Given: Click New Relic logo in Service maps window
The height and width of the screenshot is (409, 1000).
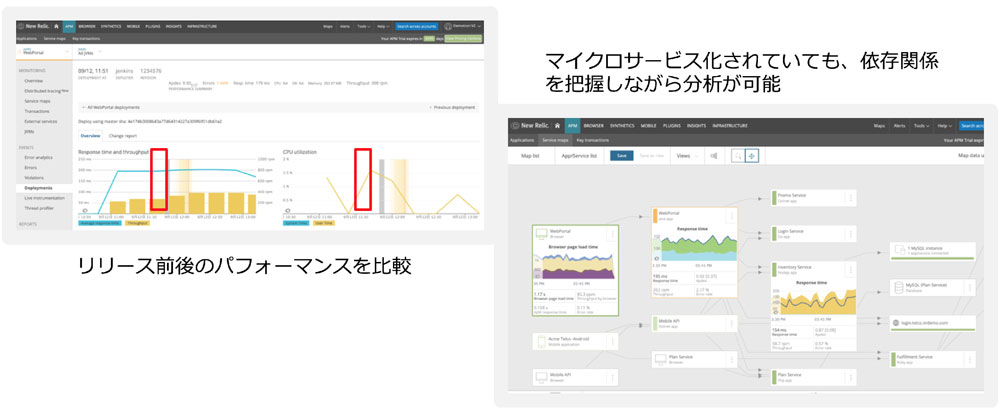Looking at the screenshot, I should [531, 126].
